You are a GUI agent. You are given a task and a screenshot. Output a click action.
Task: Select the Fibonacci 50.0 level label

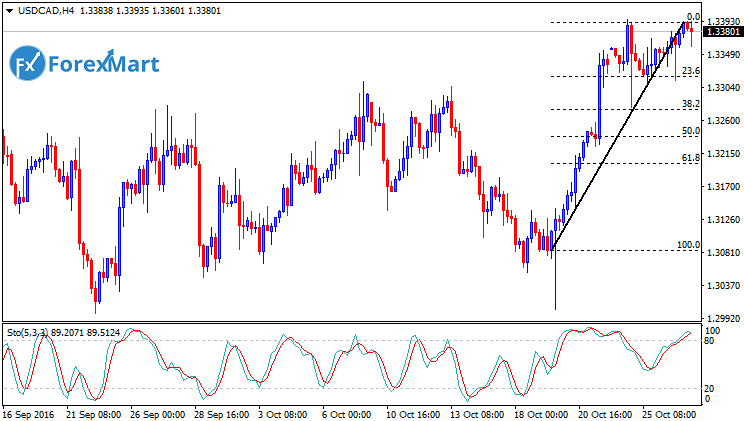click(690, 131)
